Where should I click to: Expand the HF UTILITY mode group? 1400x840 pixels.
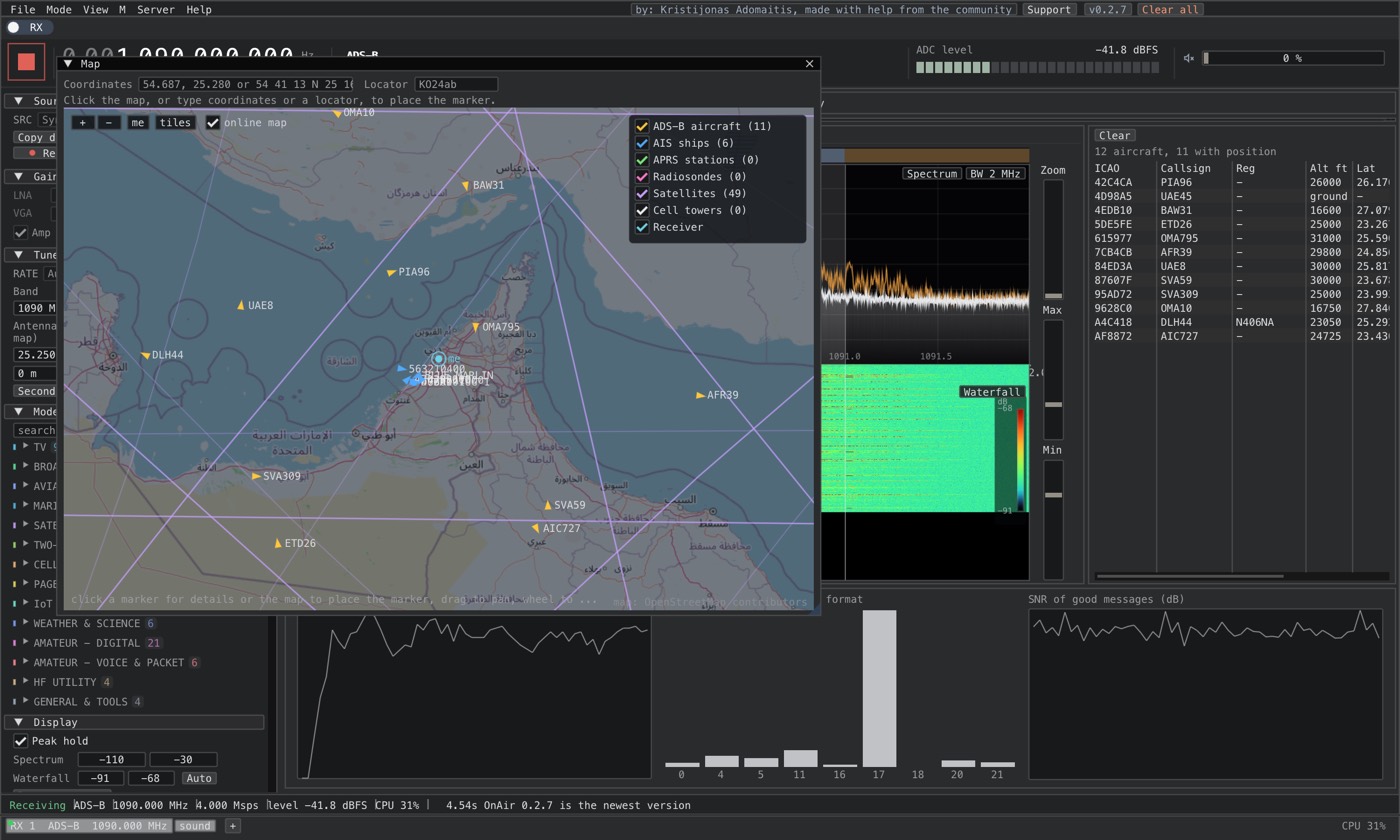(x=26, y=682)
